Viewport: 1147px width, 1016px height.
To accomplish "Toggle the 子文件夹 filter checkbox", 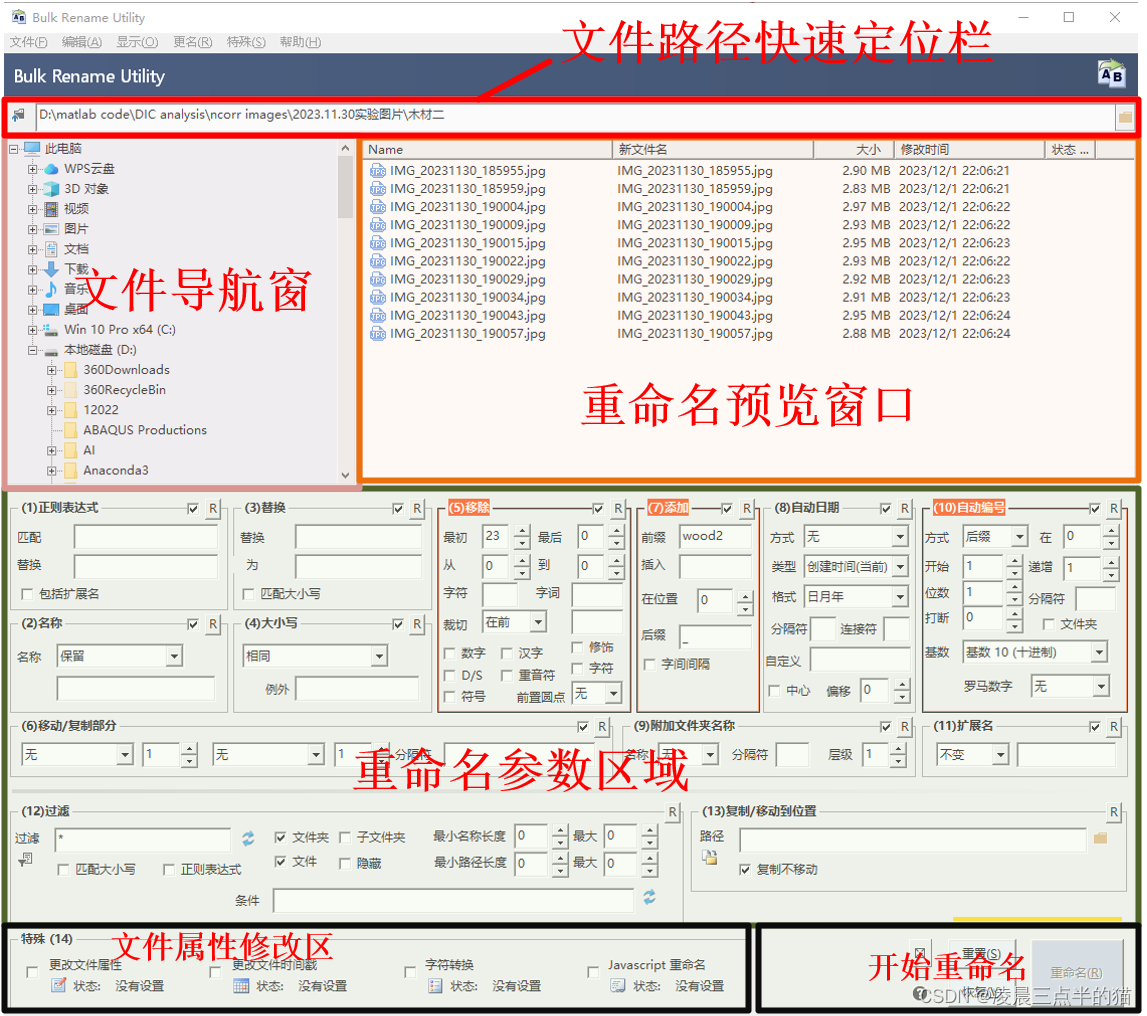I will click(345, 838).
